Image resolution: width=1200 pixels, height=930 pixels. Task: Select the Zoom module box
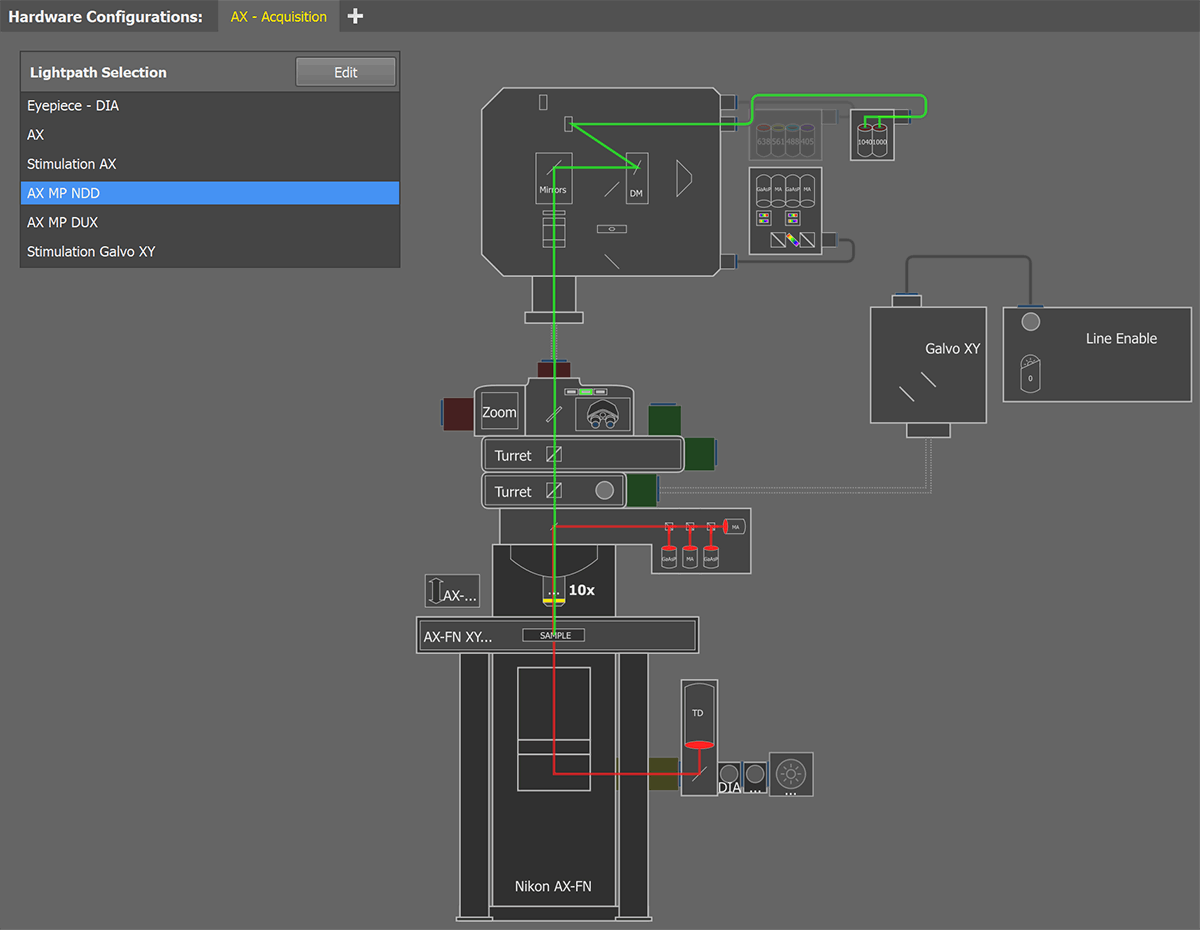499,412
